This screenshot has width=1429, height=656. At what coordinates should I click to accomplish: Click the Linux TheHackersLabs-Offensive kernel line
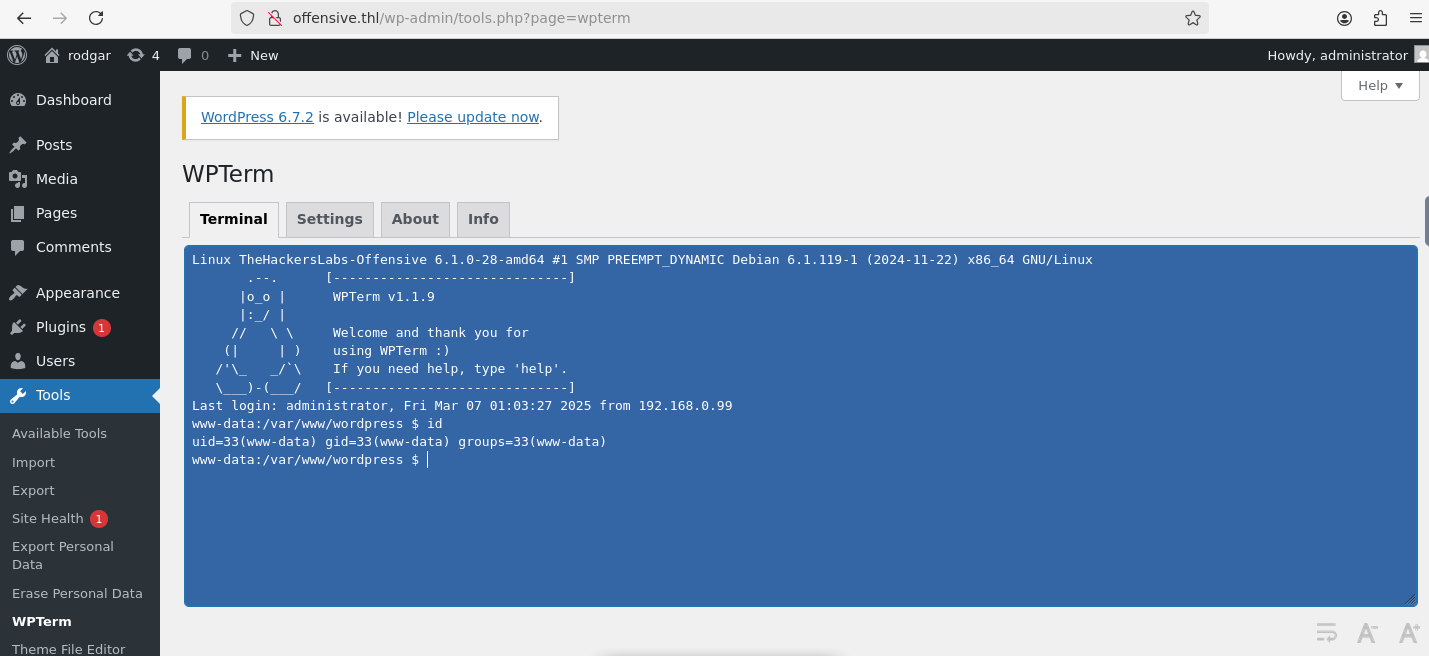tap(642, 260)
